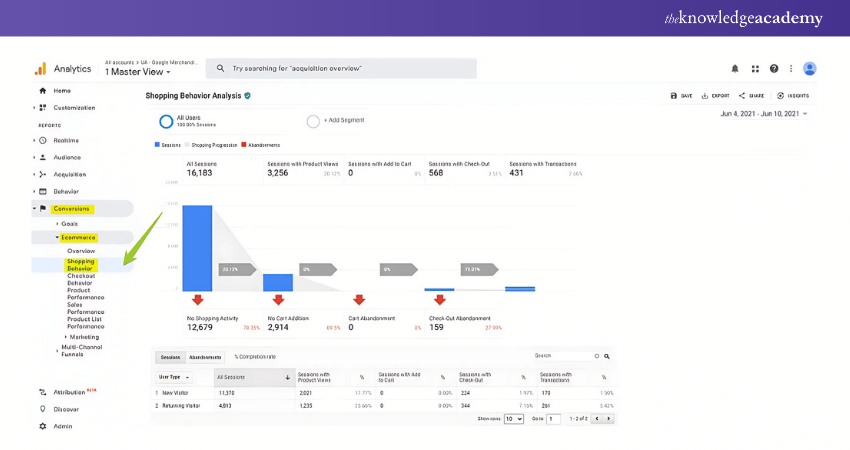The image size is (850, 450).
Task: Click the Analytics search field
Action: point(340,69)
